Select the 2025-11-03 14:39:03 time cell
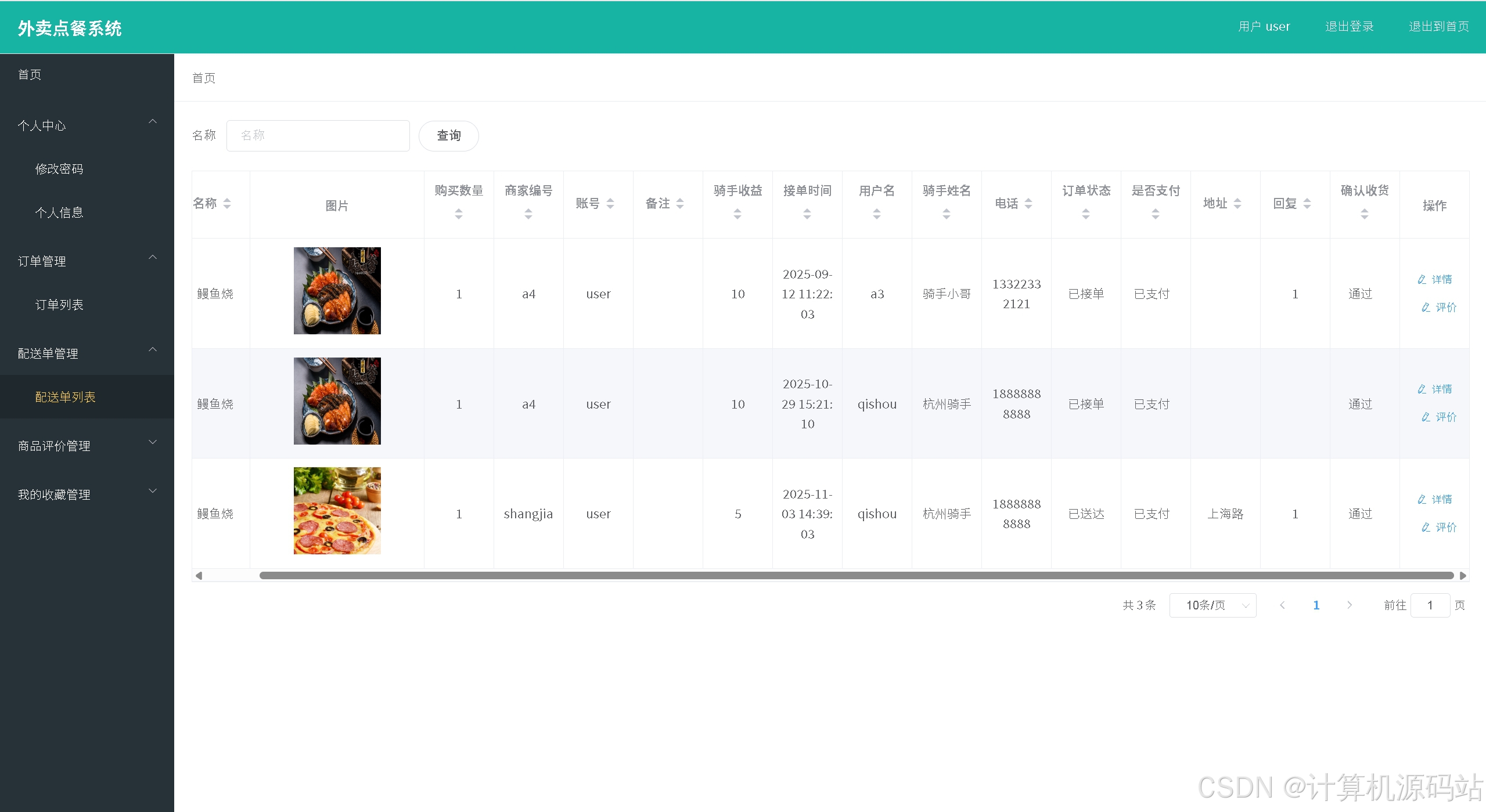This screenshot has width=1486, height=812. [807, 514]
